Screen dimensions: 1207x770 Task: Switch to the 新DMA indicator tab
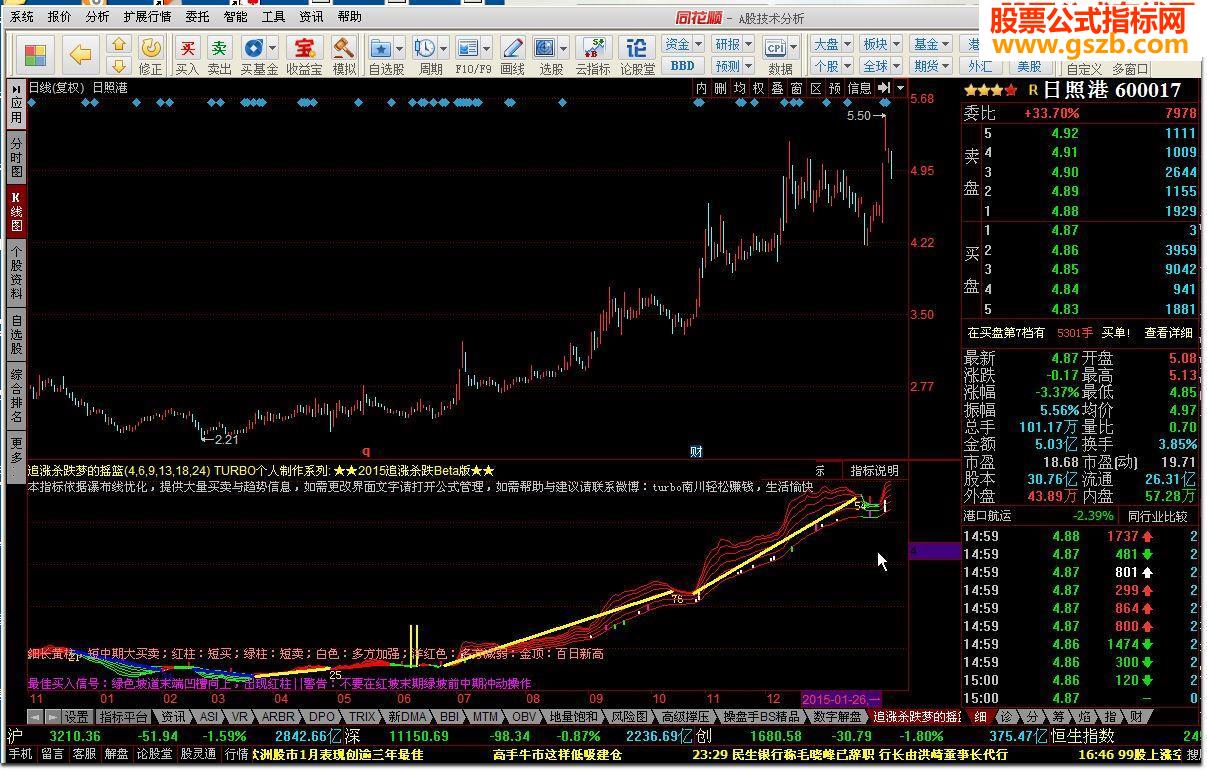[408, 717]
